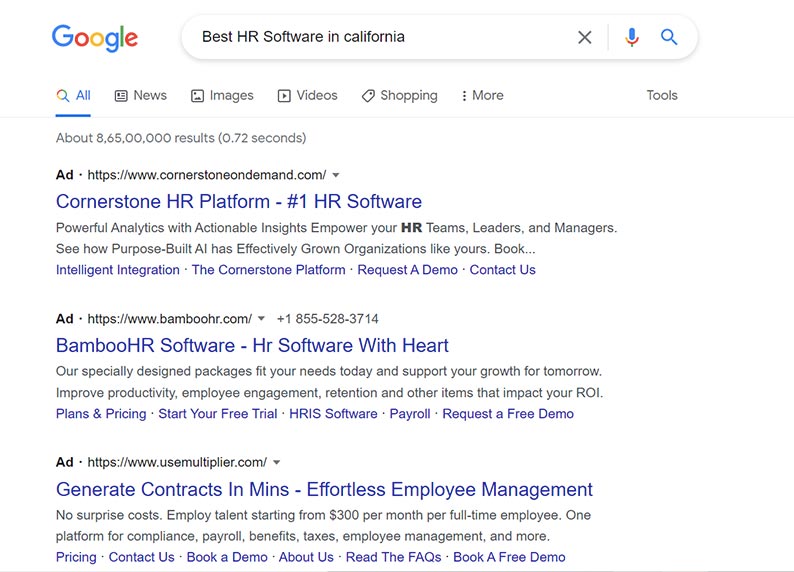Image resolution: width=794 pixels, height=572 pixels.
Task: Open the Tools options
Action: [662, 95]
